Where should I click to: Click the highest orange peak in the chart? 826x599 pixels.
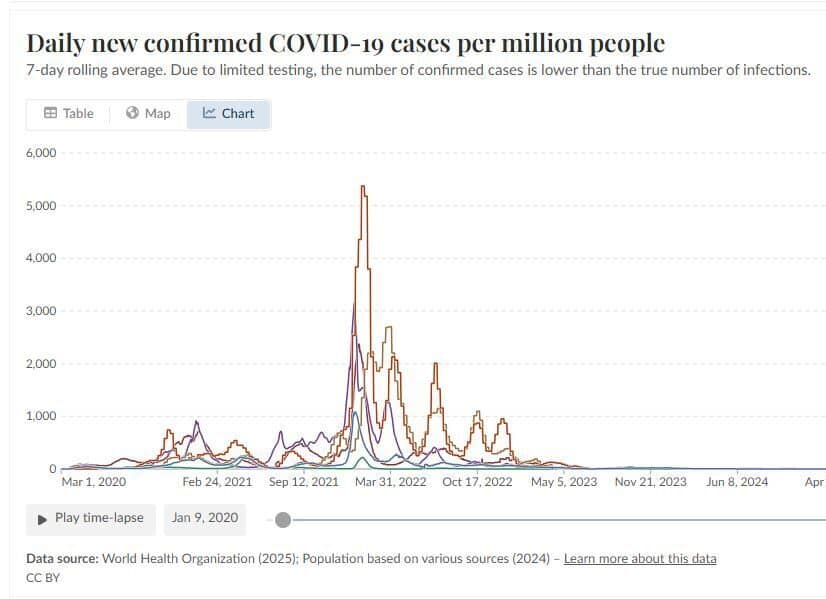pyautogui.click(x=362, y=187)
